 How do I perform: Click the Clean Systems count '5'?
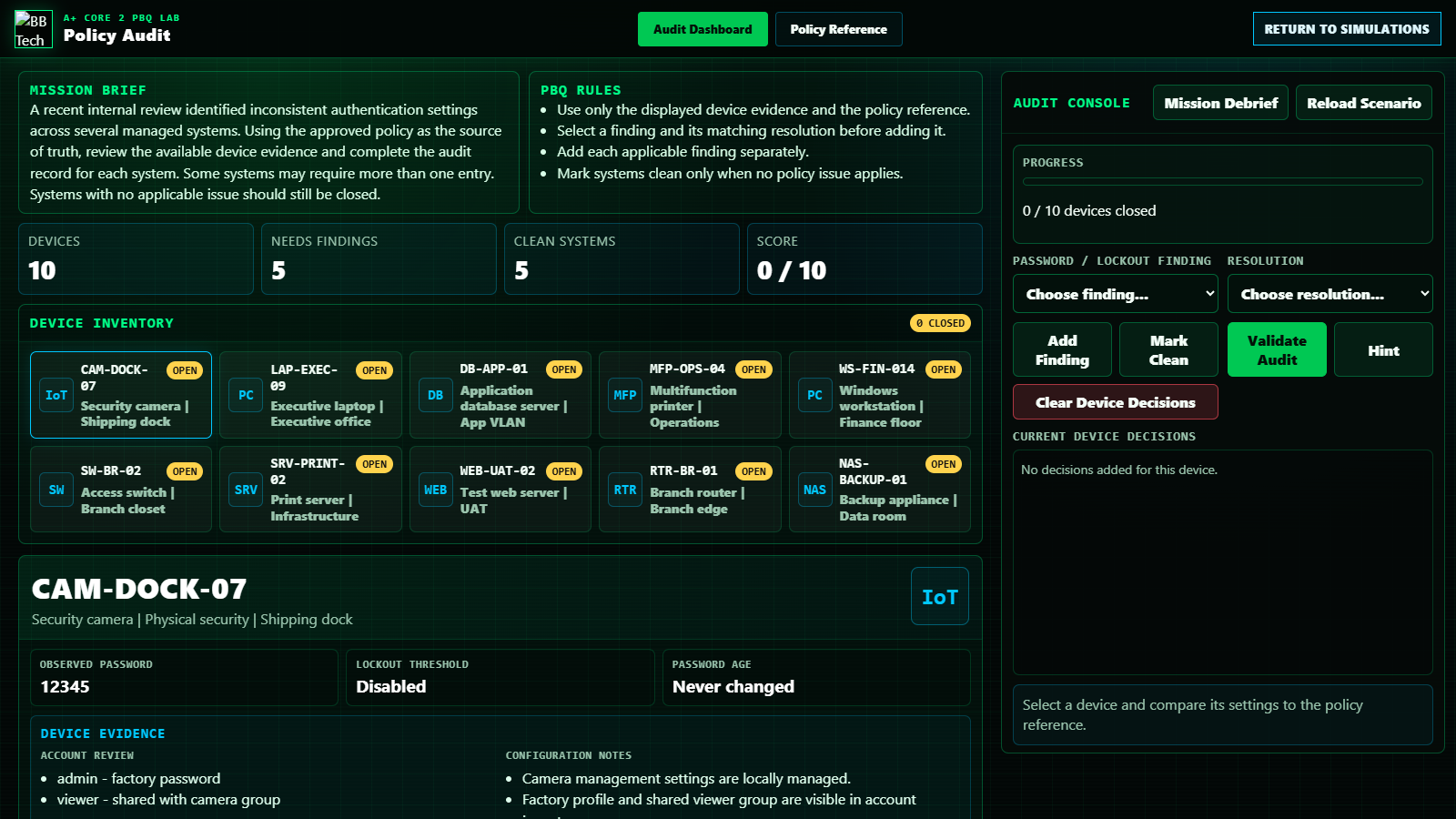[x=521, y=270]
